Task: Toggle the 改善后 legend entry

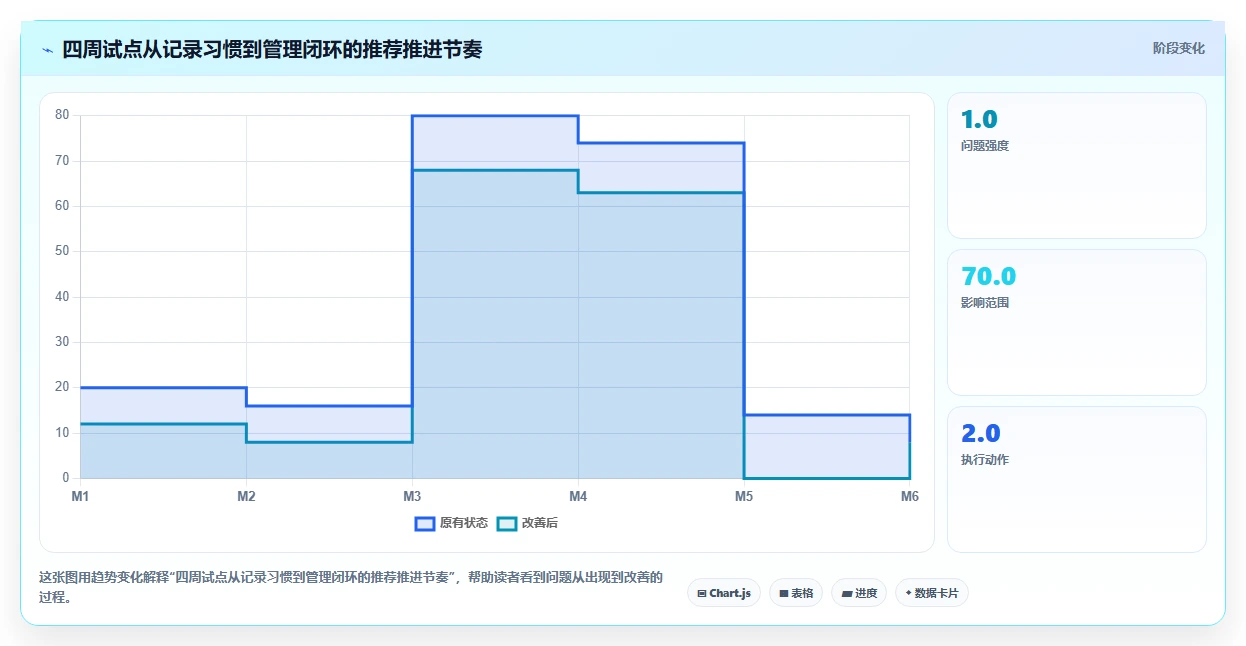Action: pos(527,523)
